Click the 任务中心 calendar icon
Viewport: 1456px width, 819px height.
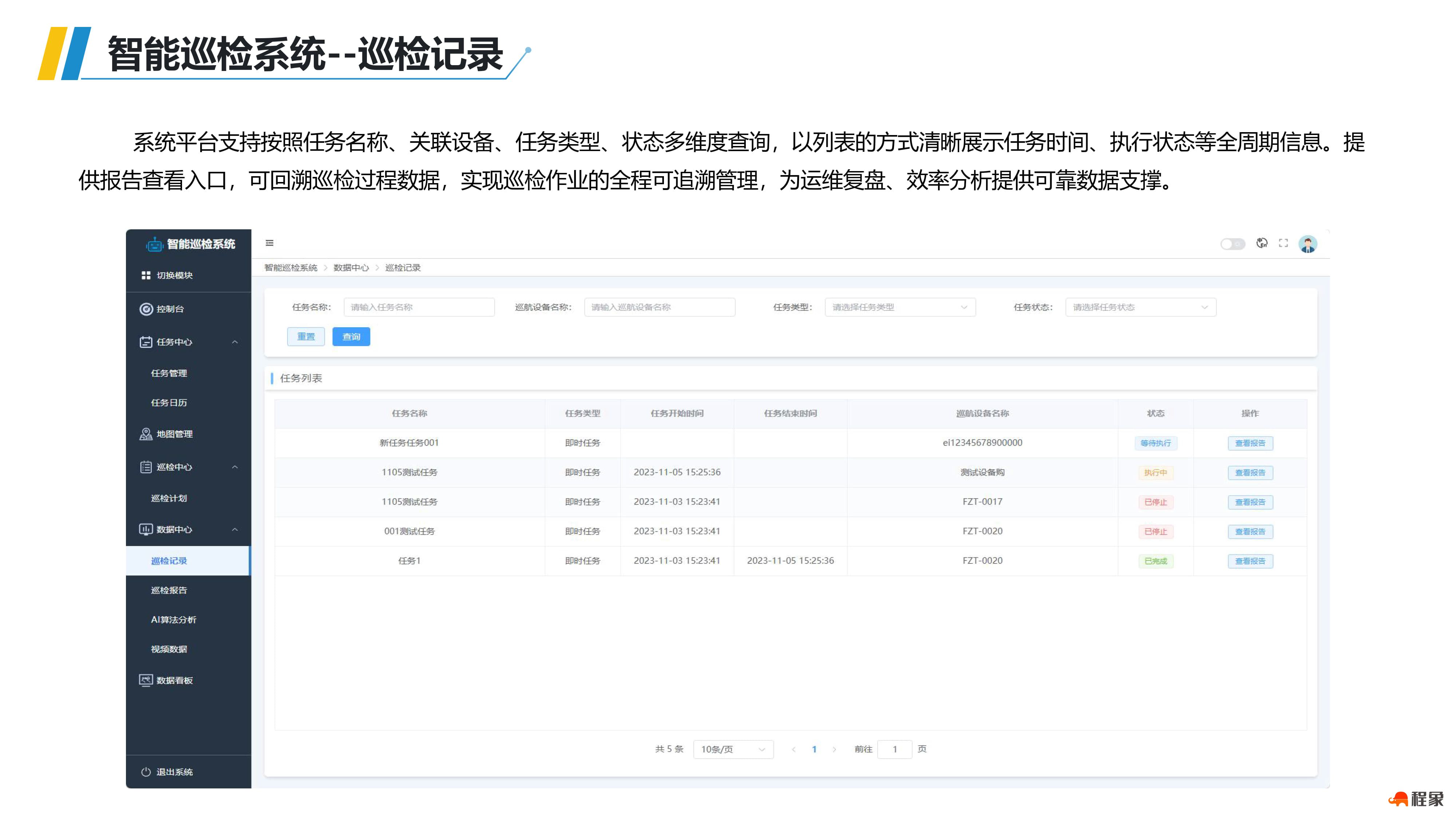tap(146, 342)
